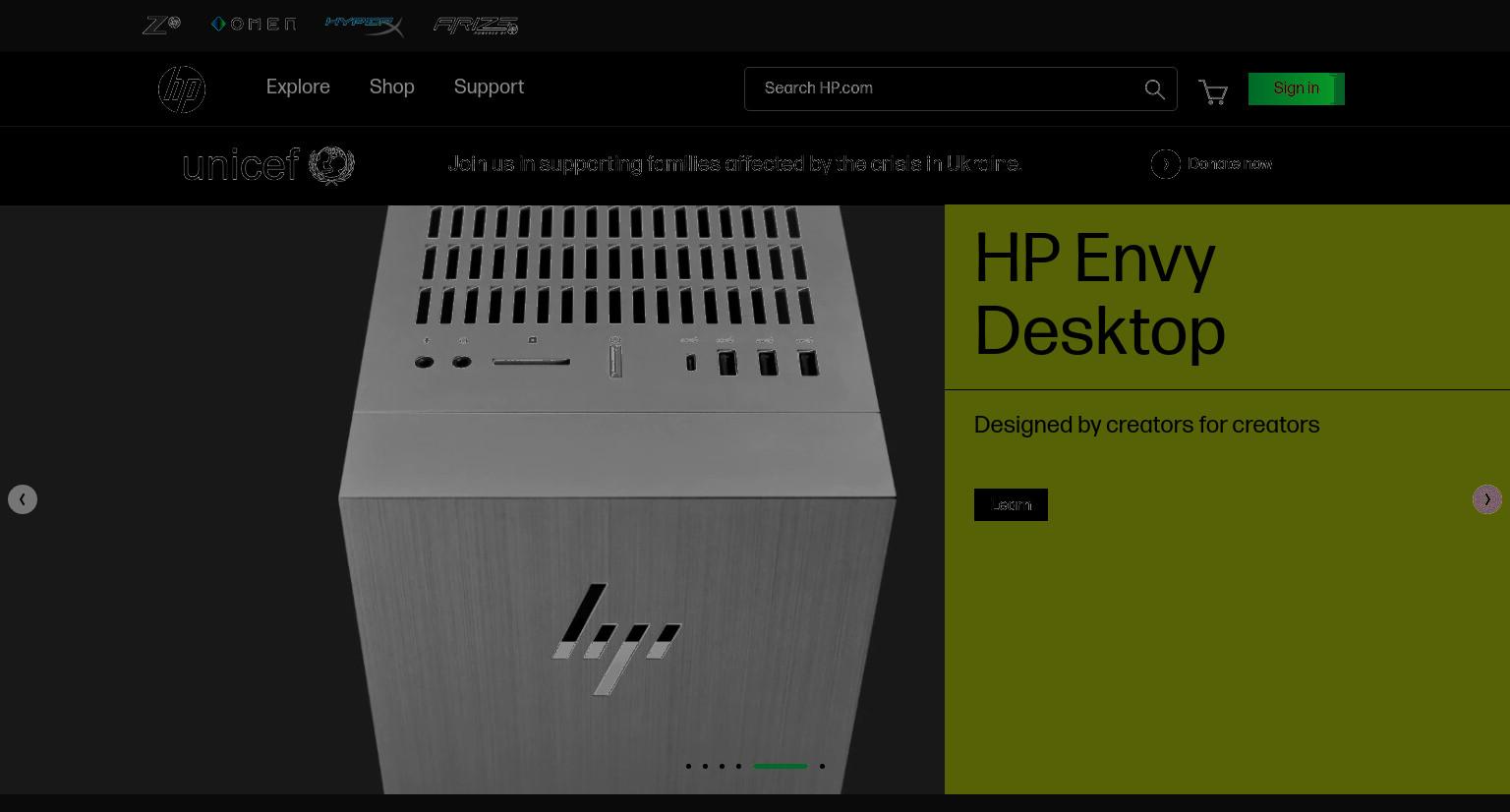Screen dimensions: 1510x812
Task: Click the Donate now arrow icon
Action: click(1166, 164)
